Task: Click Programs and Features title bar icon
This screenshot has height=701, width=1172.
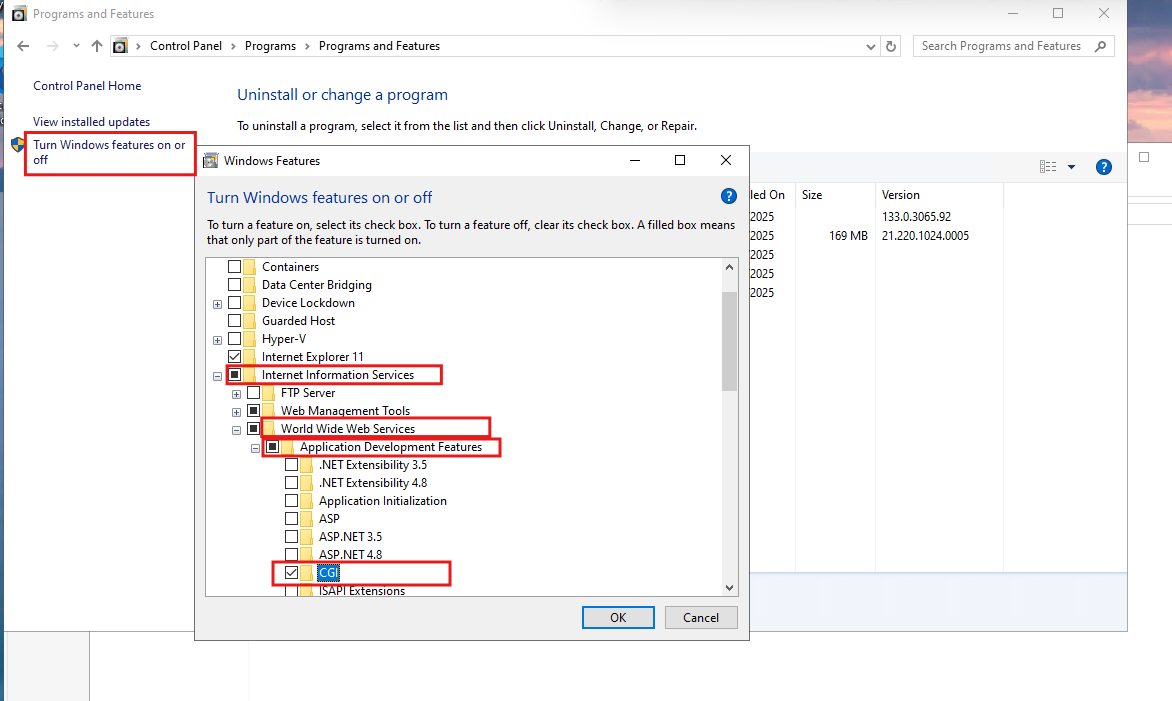Action: (x=19, y=14)
